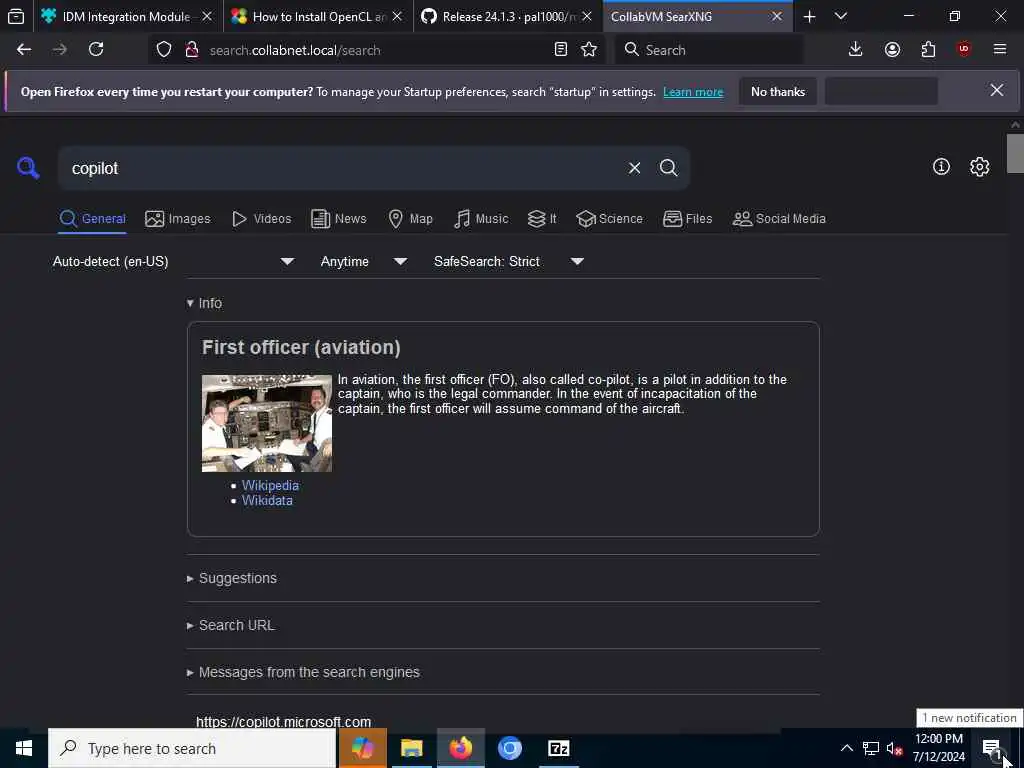1024x768 pixels.
Task: Clear the copilot query with the X icon
Action: 634,168
